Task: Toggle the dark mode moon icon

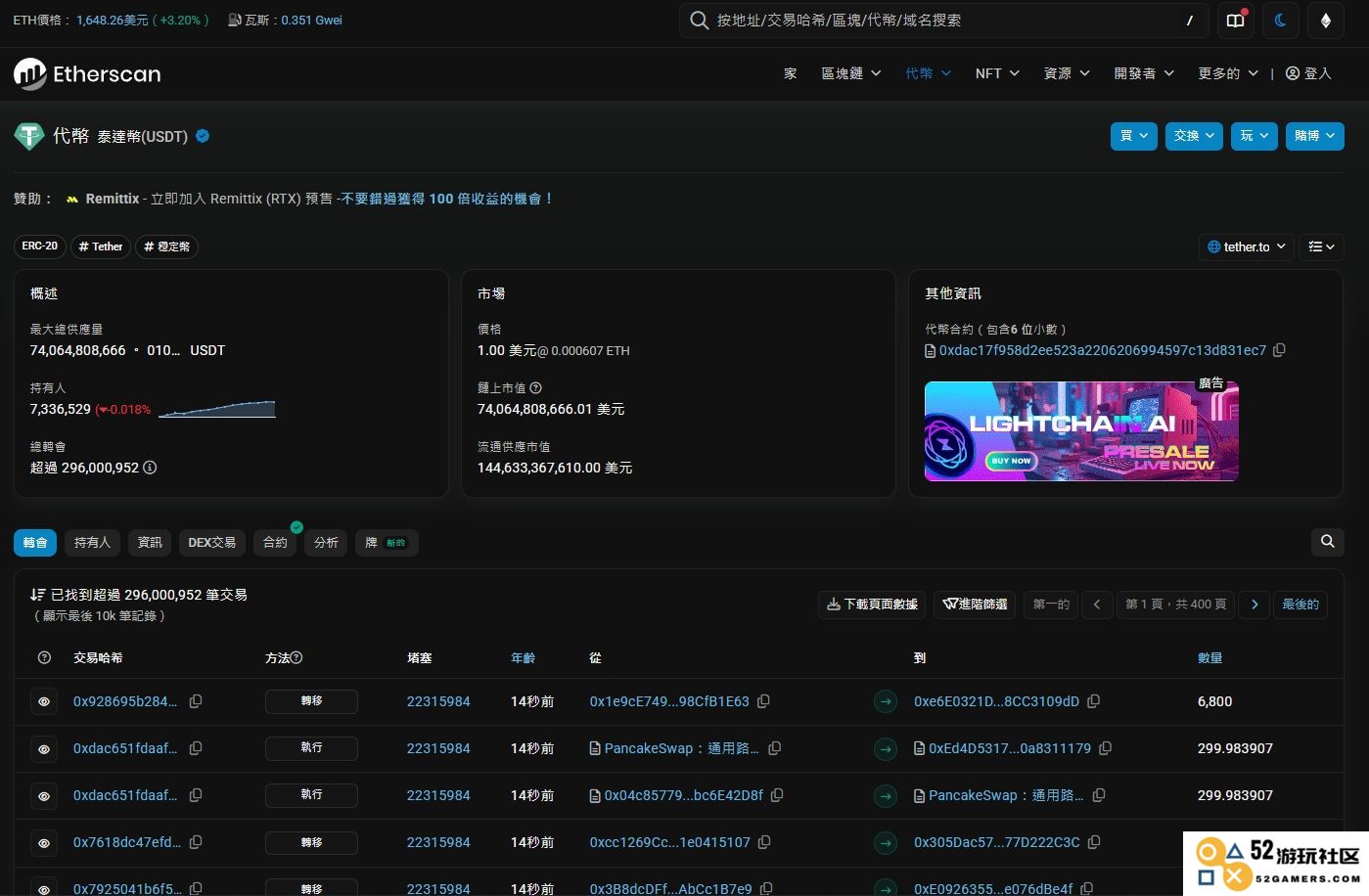Action: [1280, 21]
